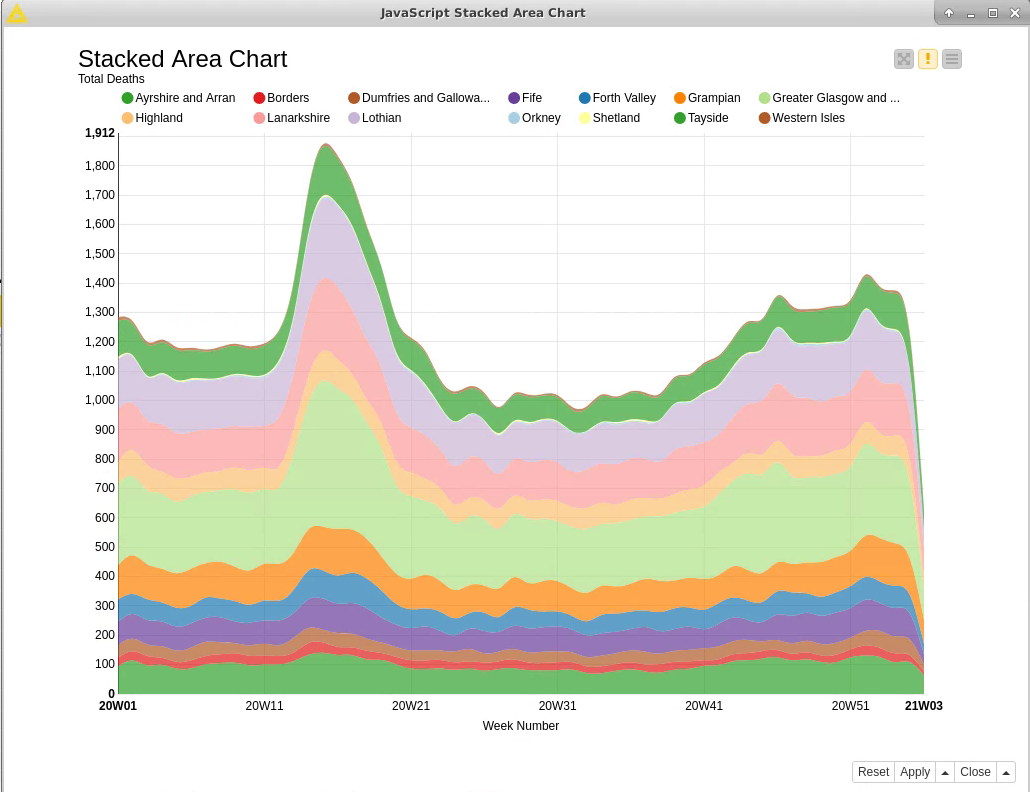Click the green swatch beside Tayside

click(x=679, y=118)
